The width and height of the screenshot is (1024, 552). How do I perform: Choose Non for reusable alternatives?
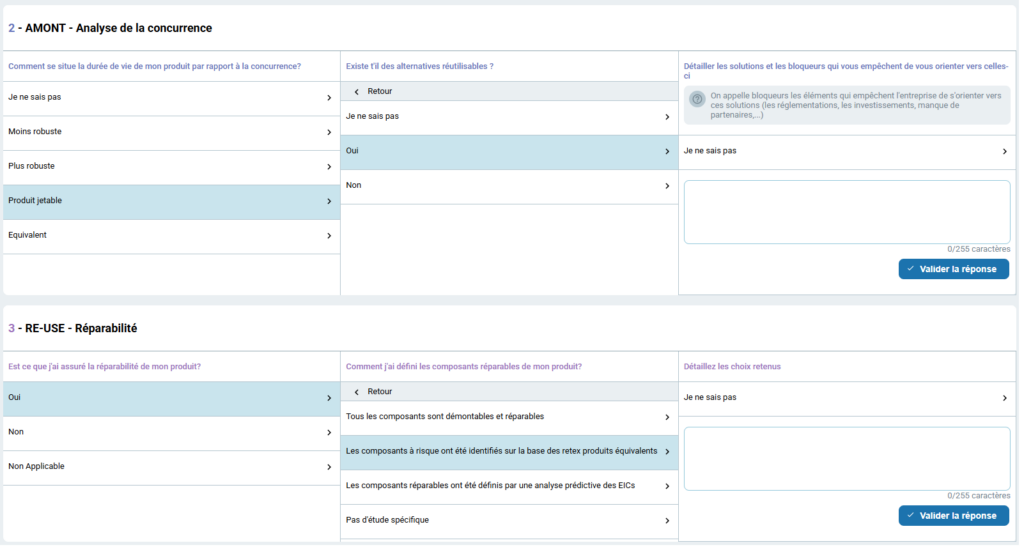pos(508,186)
